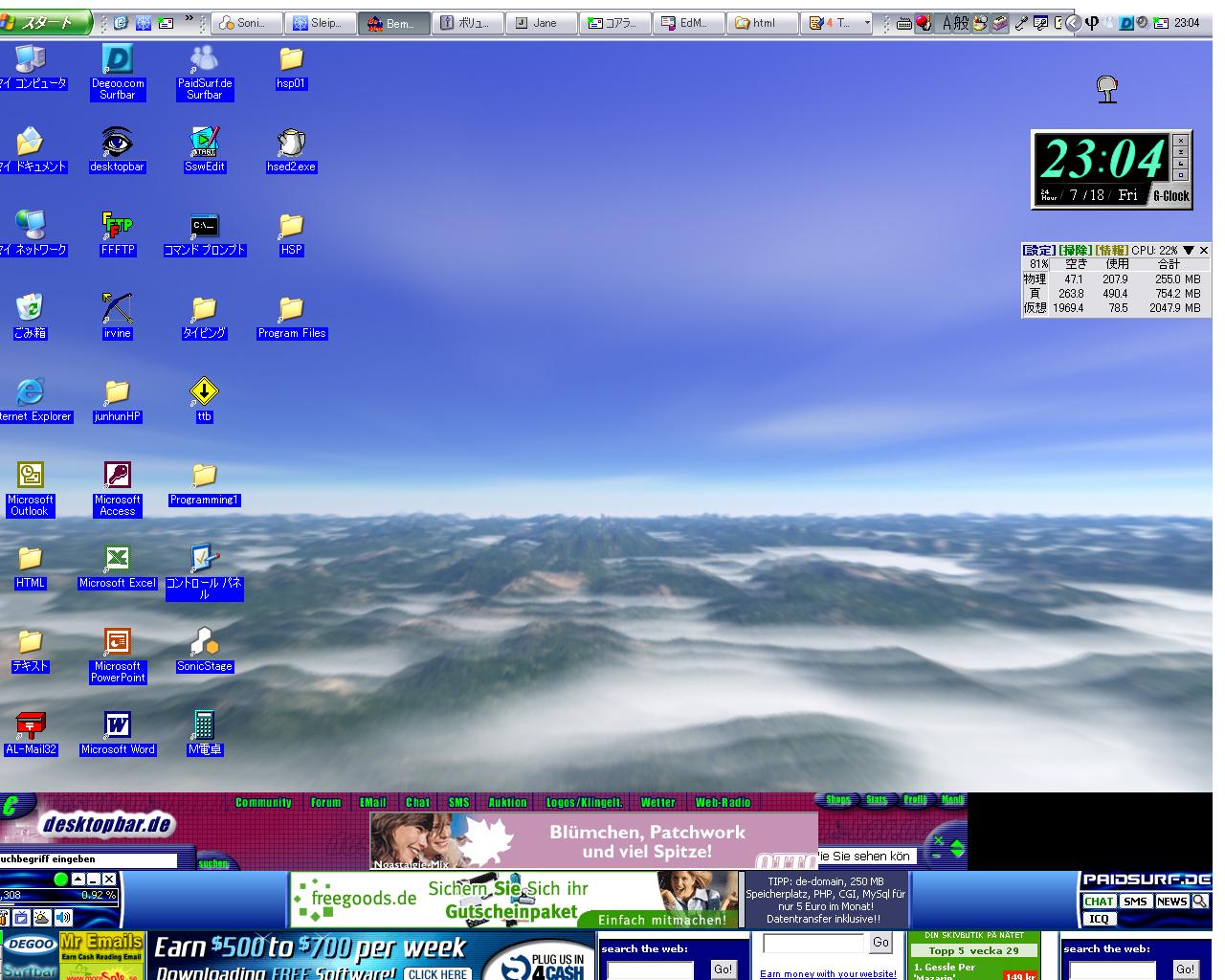Click the up arrow button in surfbar

(78, 879)
